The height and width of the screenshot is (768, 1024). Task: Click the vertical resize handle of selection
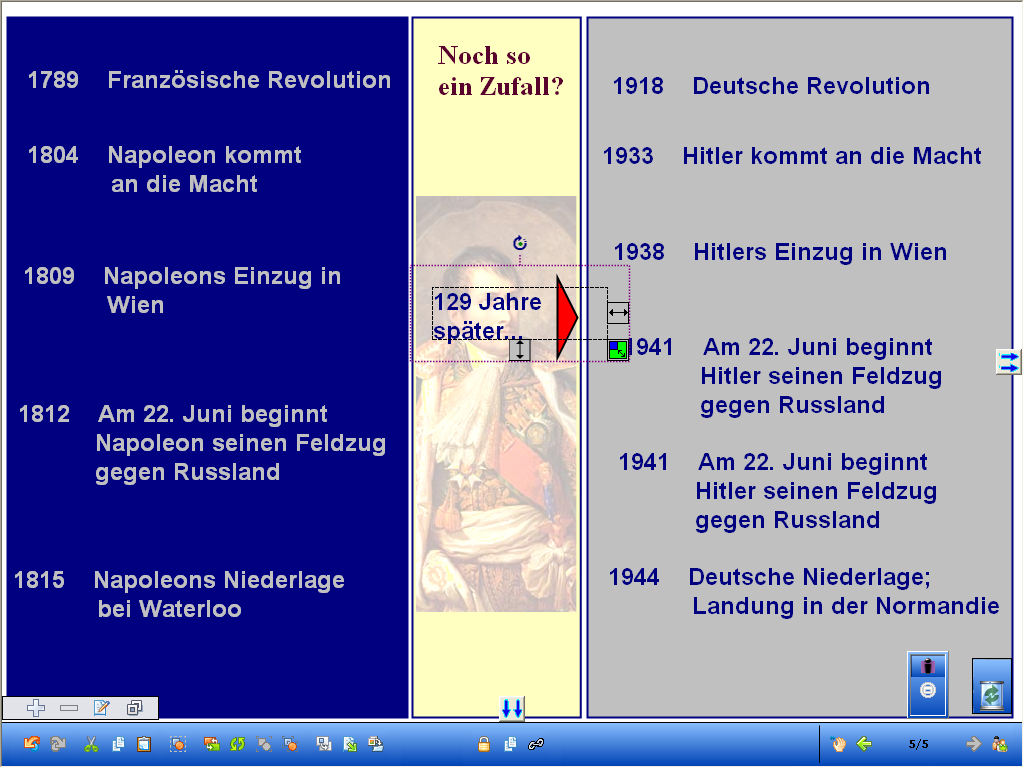520,349
